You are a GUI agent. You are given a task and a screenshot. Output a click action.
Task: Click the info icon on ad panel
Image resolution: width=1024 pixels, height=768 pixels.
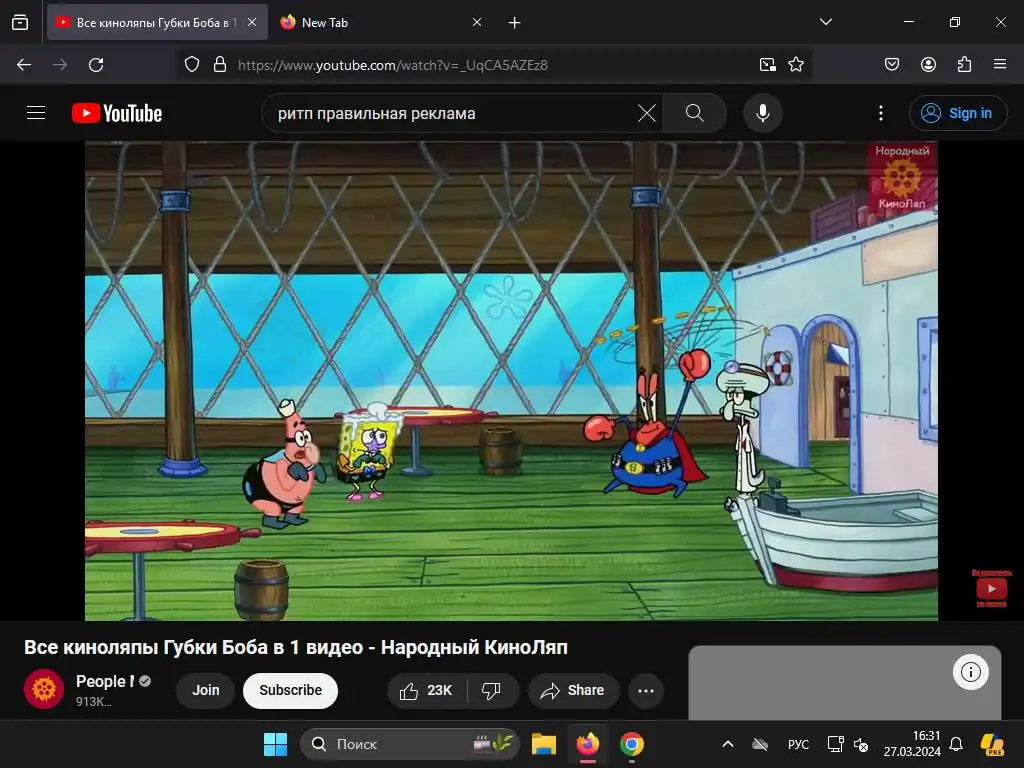coord(970,671)
